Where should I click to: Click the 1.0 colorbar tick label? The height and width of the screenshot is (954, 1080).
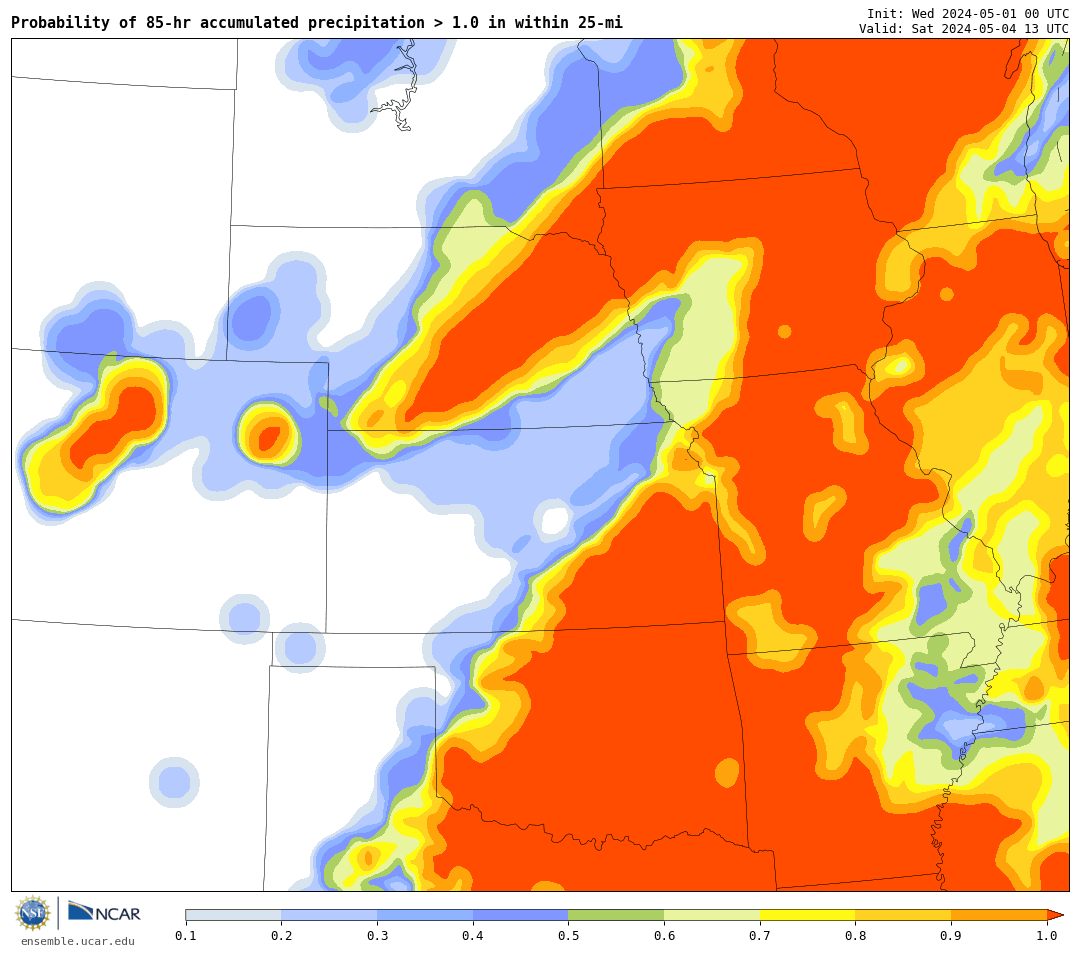pos(1047,935)
